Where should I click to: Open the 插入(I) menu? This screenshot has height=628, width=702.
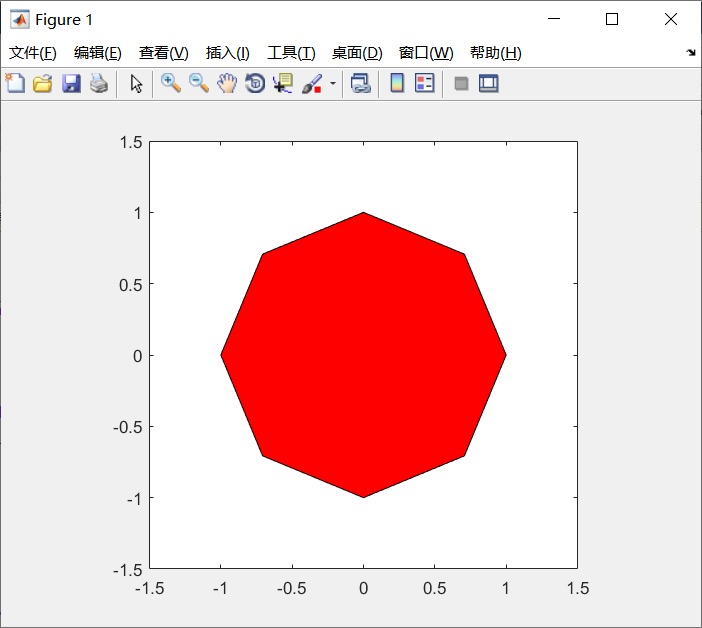[x=227, y=53]
